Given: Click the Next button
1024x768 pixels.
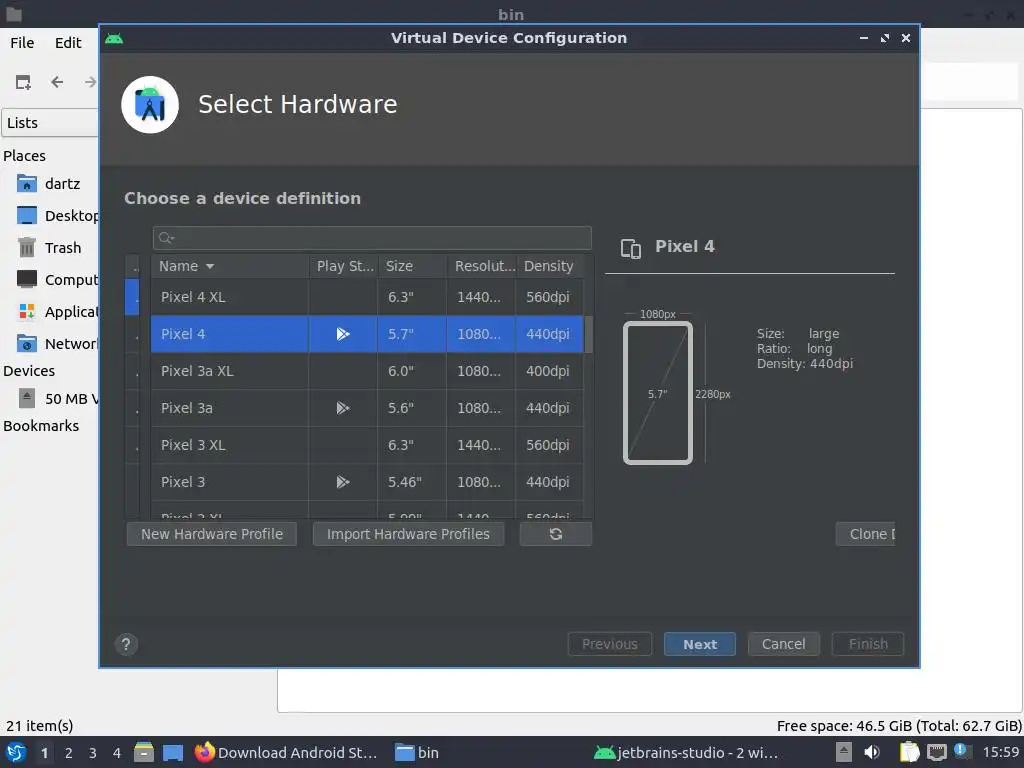Looking at the screenshot, I should (700, 645).
